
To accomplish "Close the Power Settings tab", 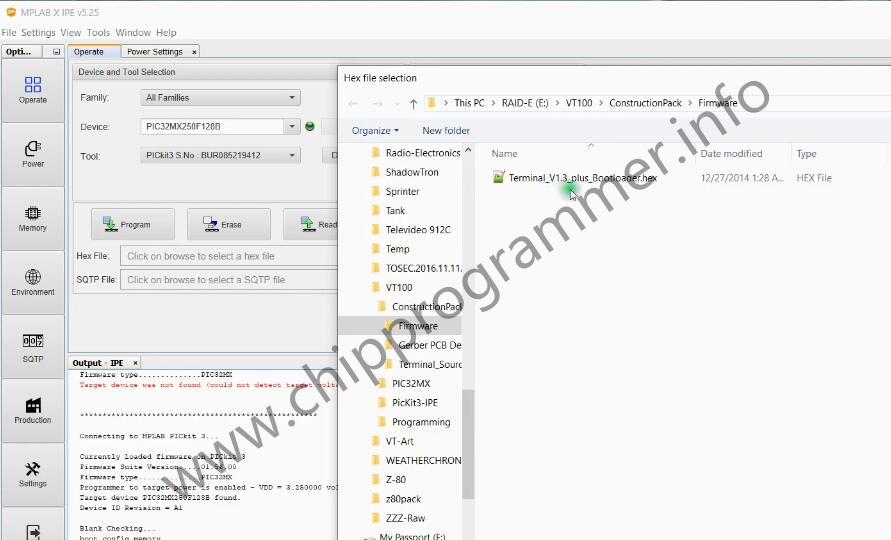I will 194,52.
